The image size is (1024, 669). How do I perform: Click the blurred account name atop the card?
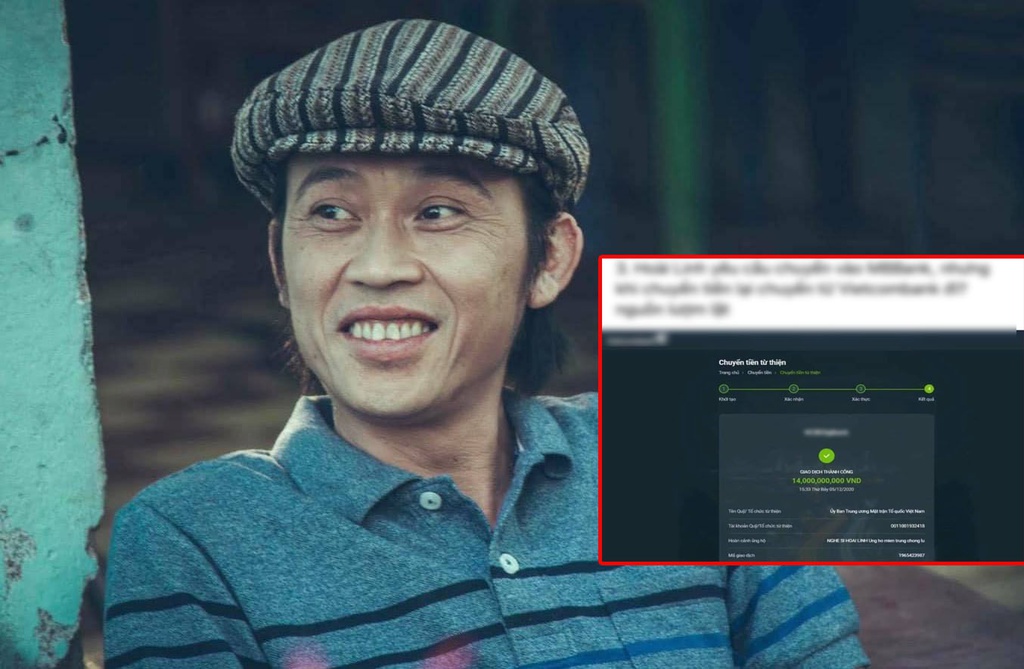(x=826, y=432)
